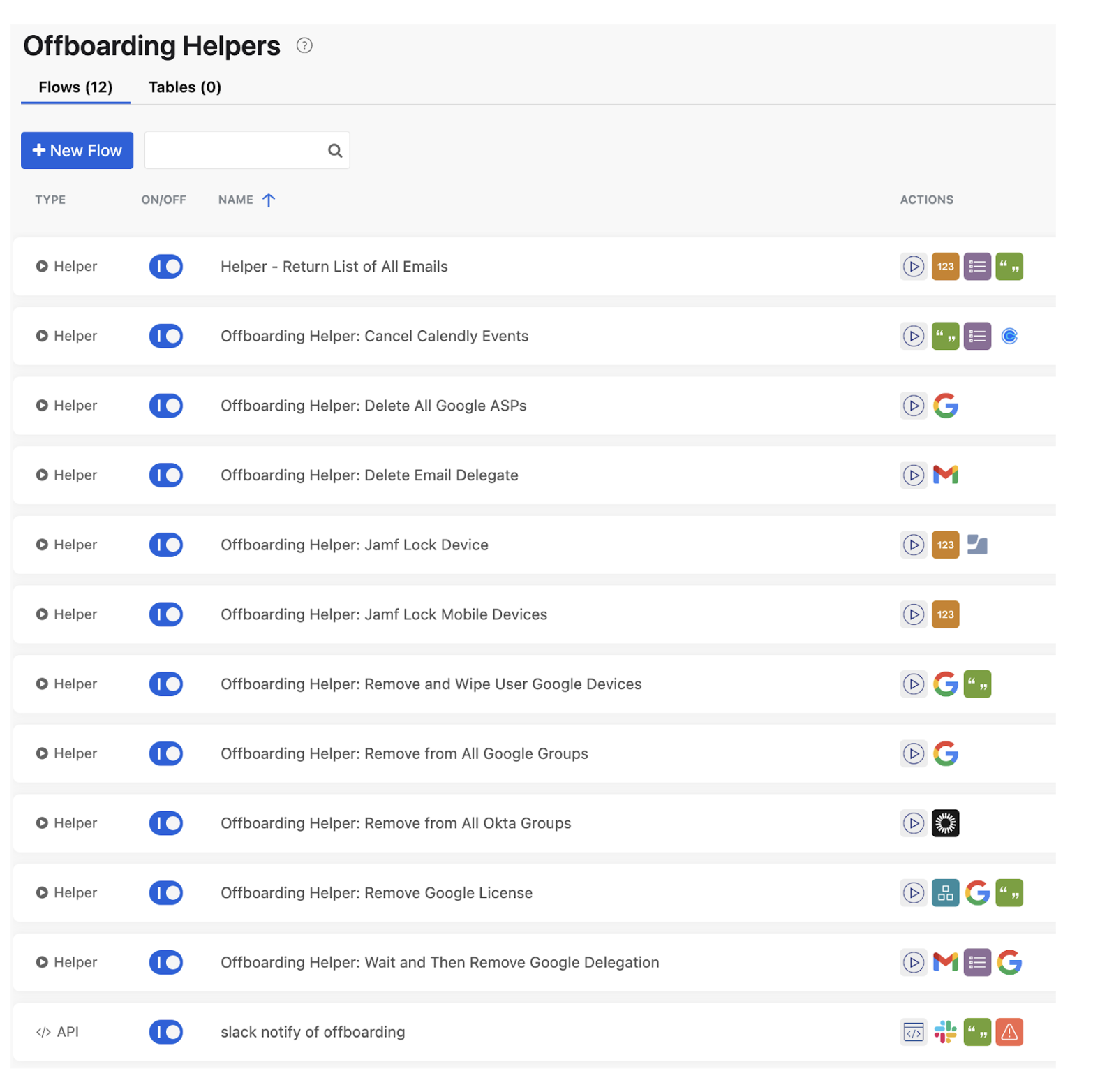
Task: Click the New Flow button
Action: click(77, 150)
